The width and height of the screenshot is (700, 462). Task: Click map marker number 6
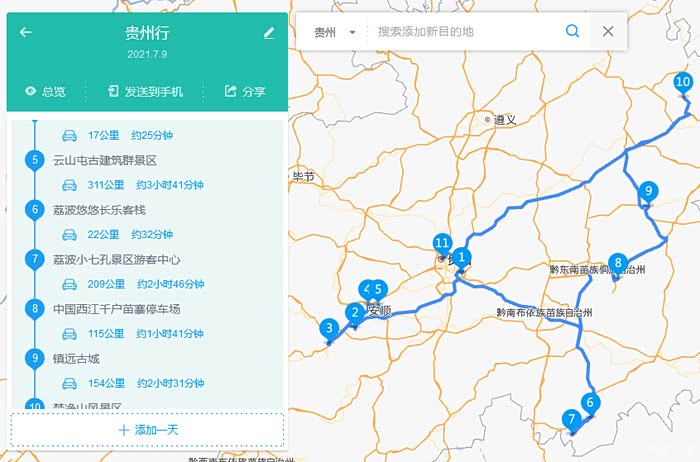[590, 404]
